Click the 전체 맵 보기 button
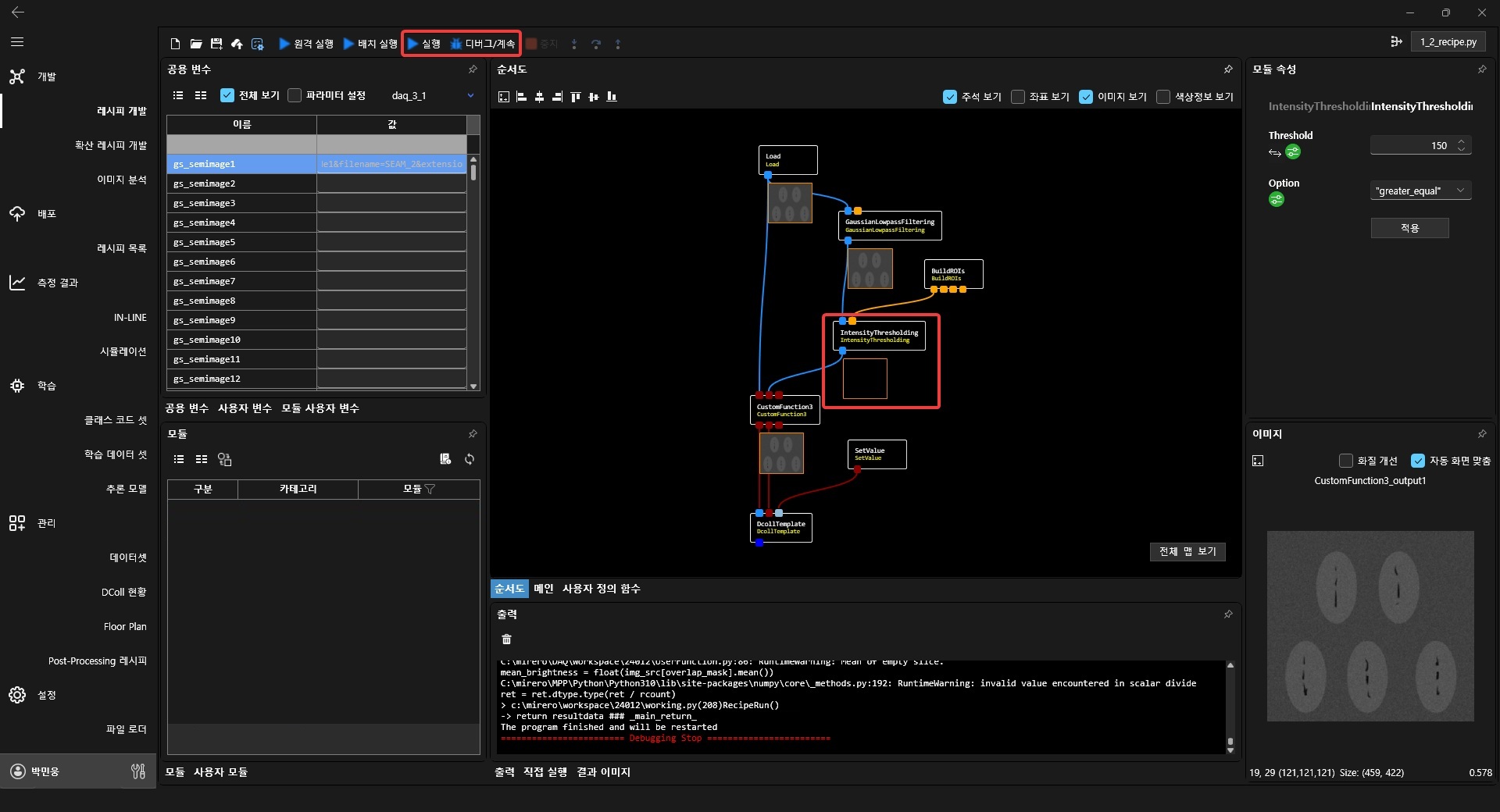Viewport: 1500px width, 812px height. click(1187, 551)
